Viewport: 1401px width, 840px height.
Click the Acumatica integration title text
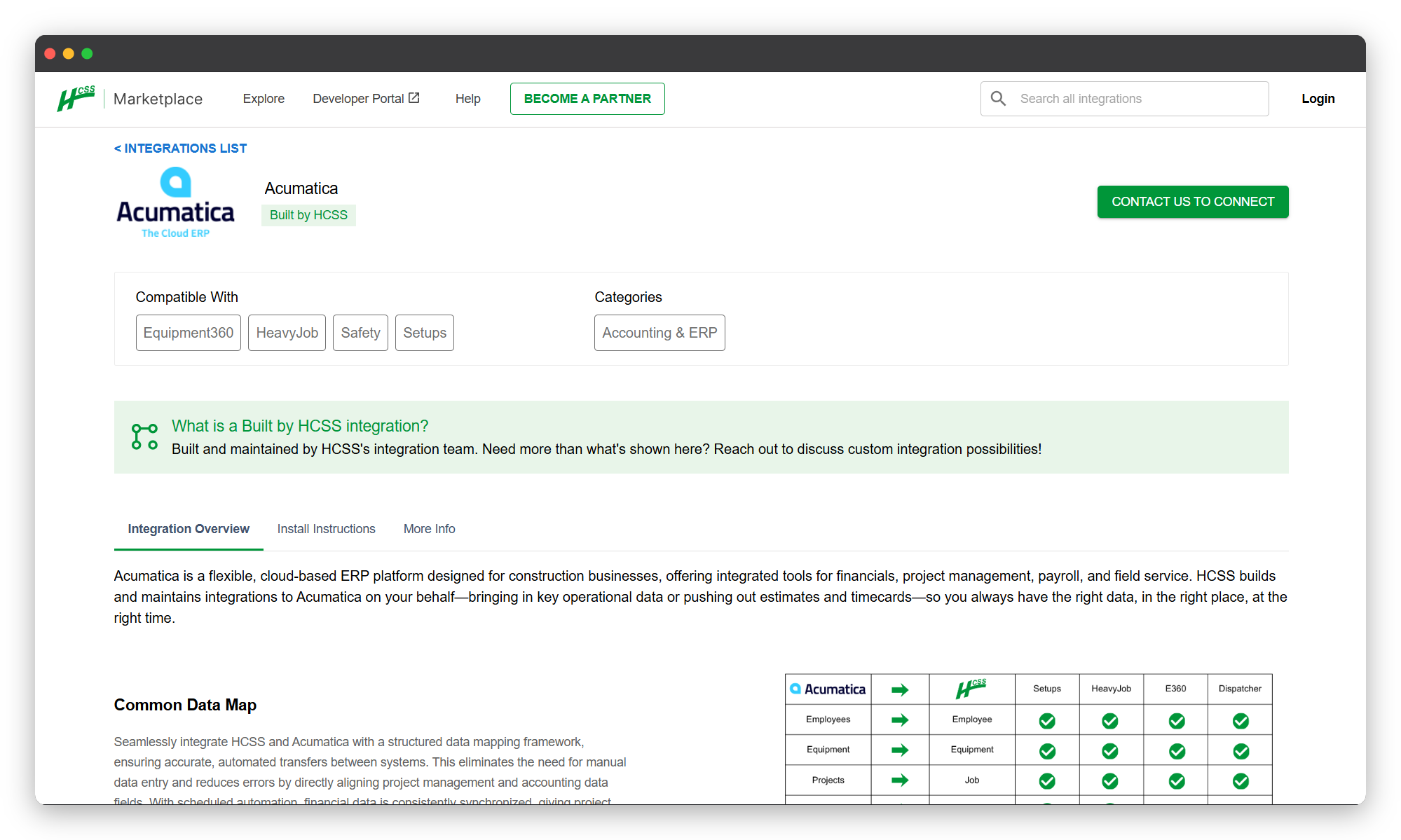pyautogui.click(x=301, y=188)
